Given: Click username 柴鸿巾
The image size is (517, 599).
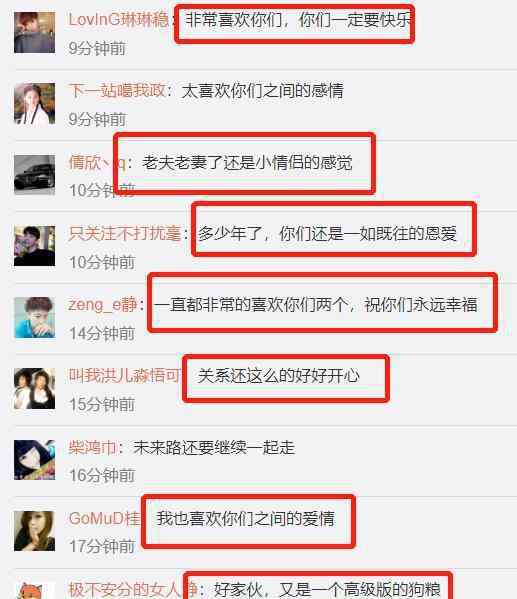Looking at the screenshot, I should point(92,447).
